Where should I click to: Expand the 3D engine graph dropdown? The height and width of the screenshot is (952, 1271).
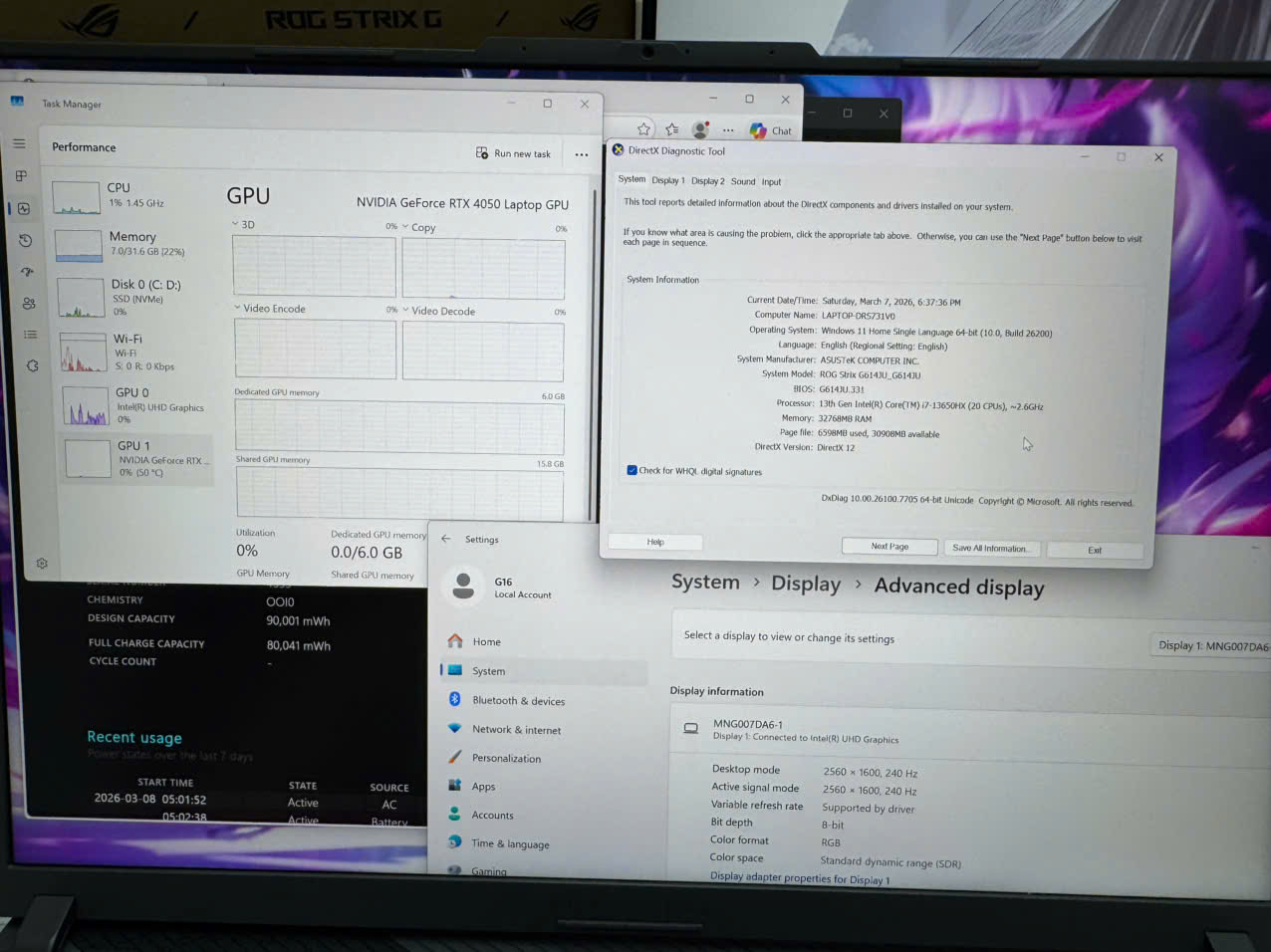click(x=236, y=224)
